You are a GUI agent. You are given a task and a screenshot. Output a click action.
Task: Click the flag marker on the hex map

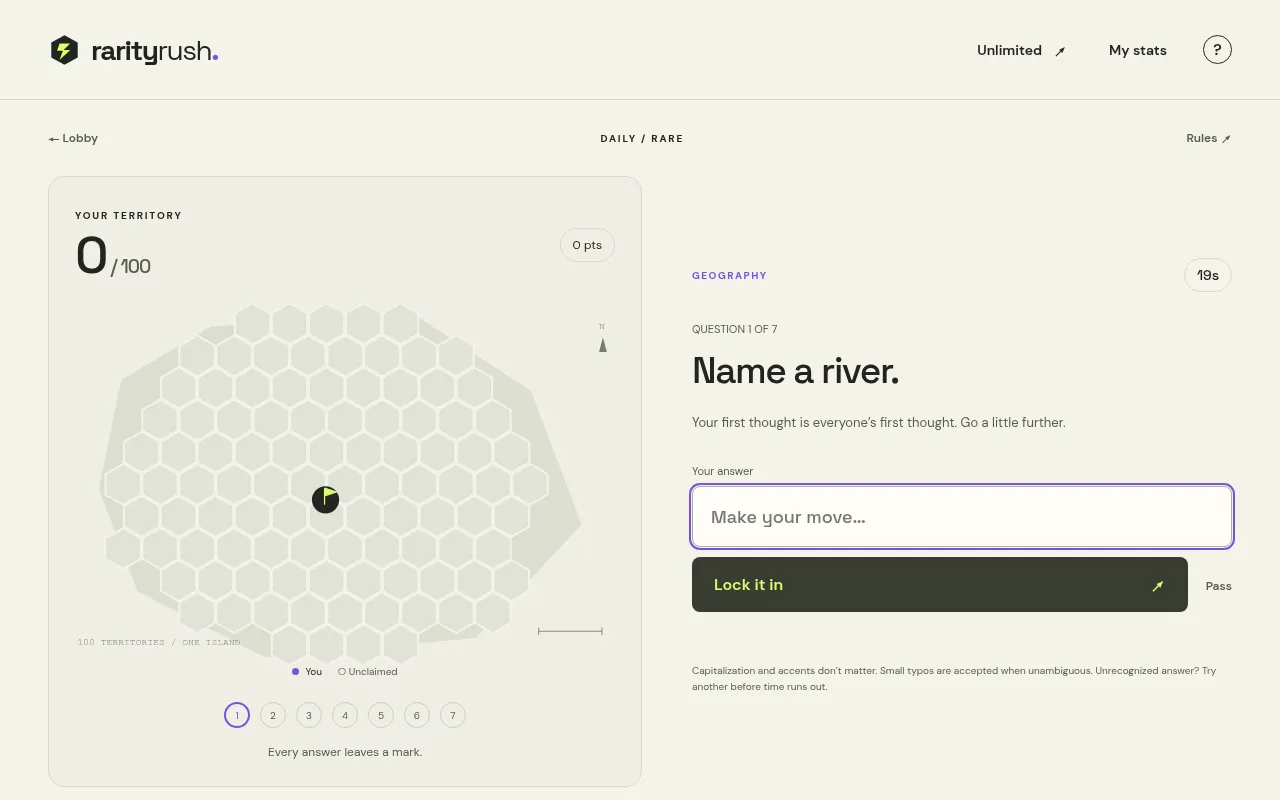(x=326, y=499)
